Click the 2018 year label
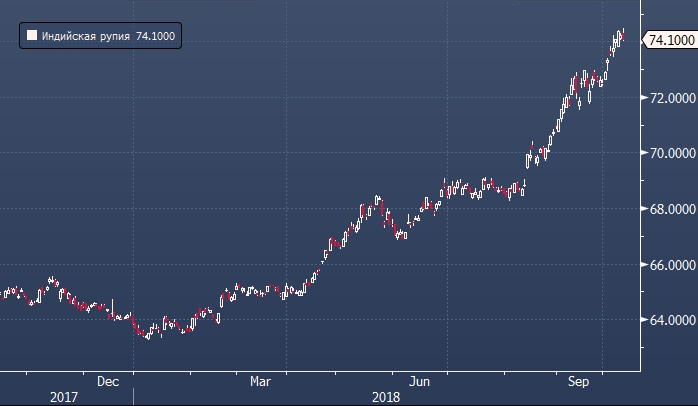Image resolution: width=698 pixels, height=406 pixels. [x=386, y=397]
